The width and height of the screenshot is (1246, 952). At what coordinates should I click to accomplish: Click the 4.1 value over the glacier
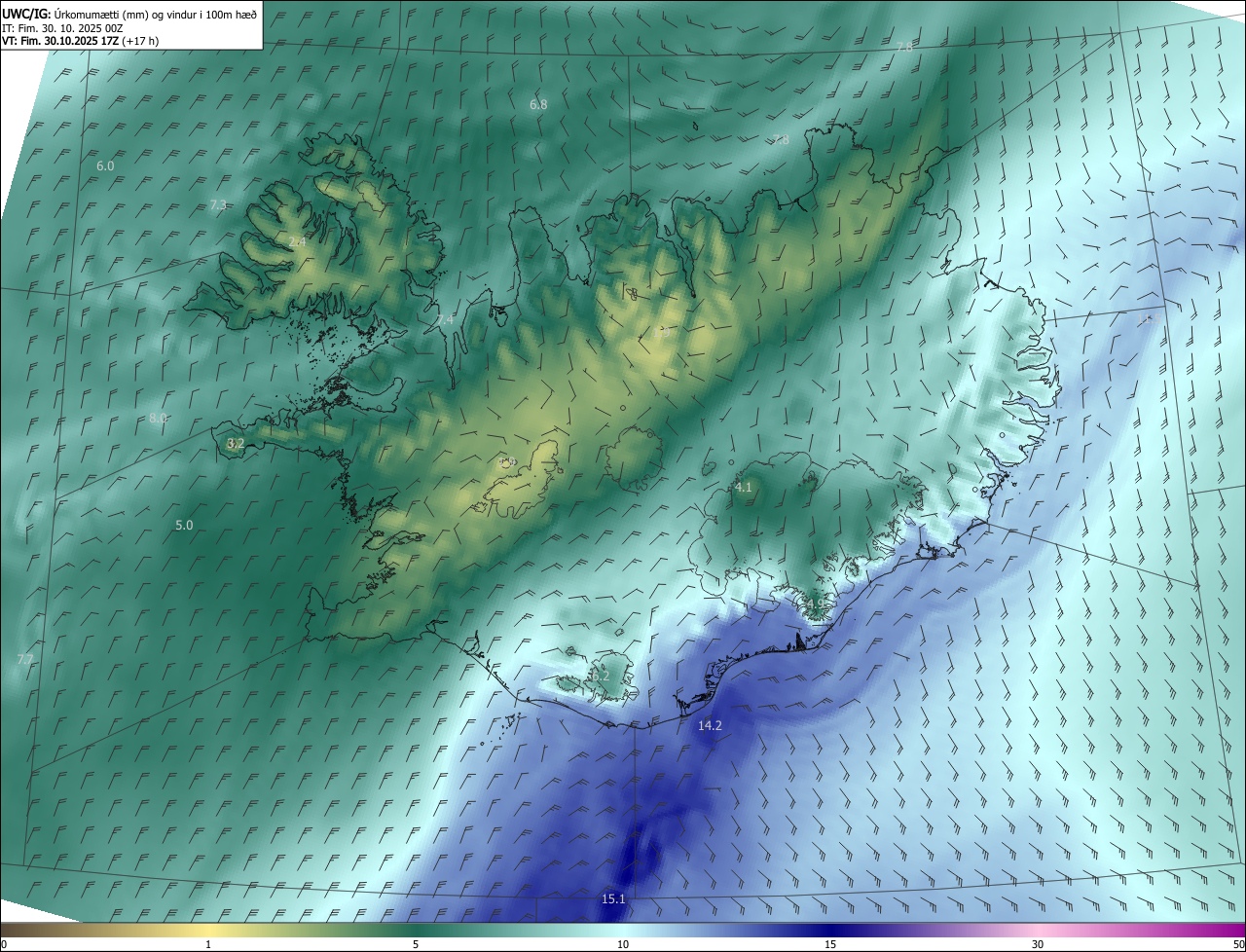point(744,487)
